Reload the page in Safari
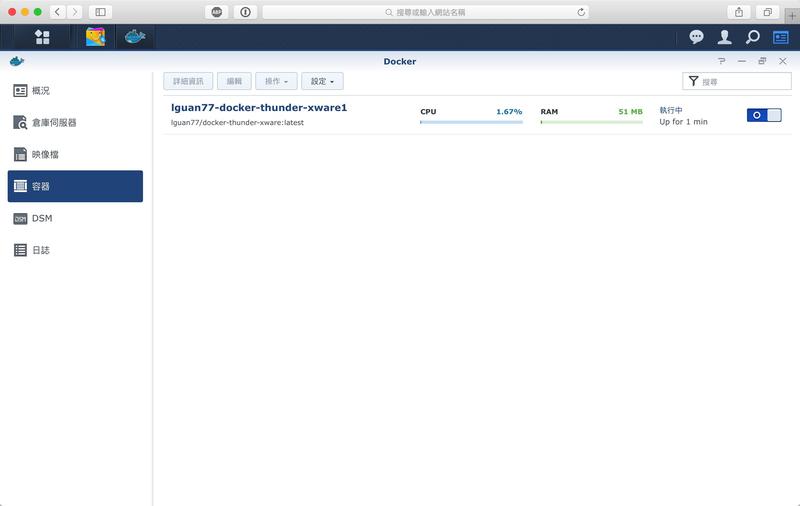The height and width of the screenshot is (506, 800). [581, 12]
